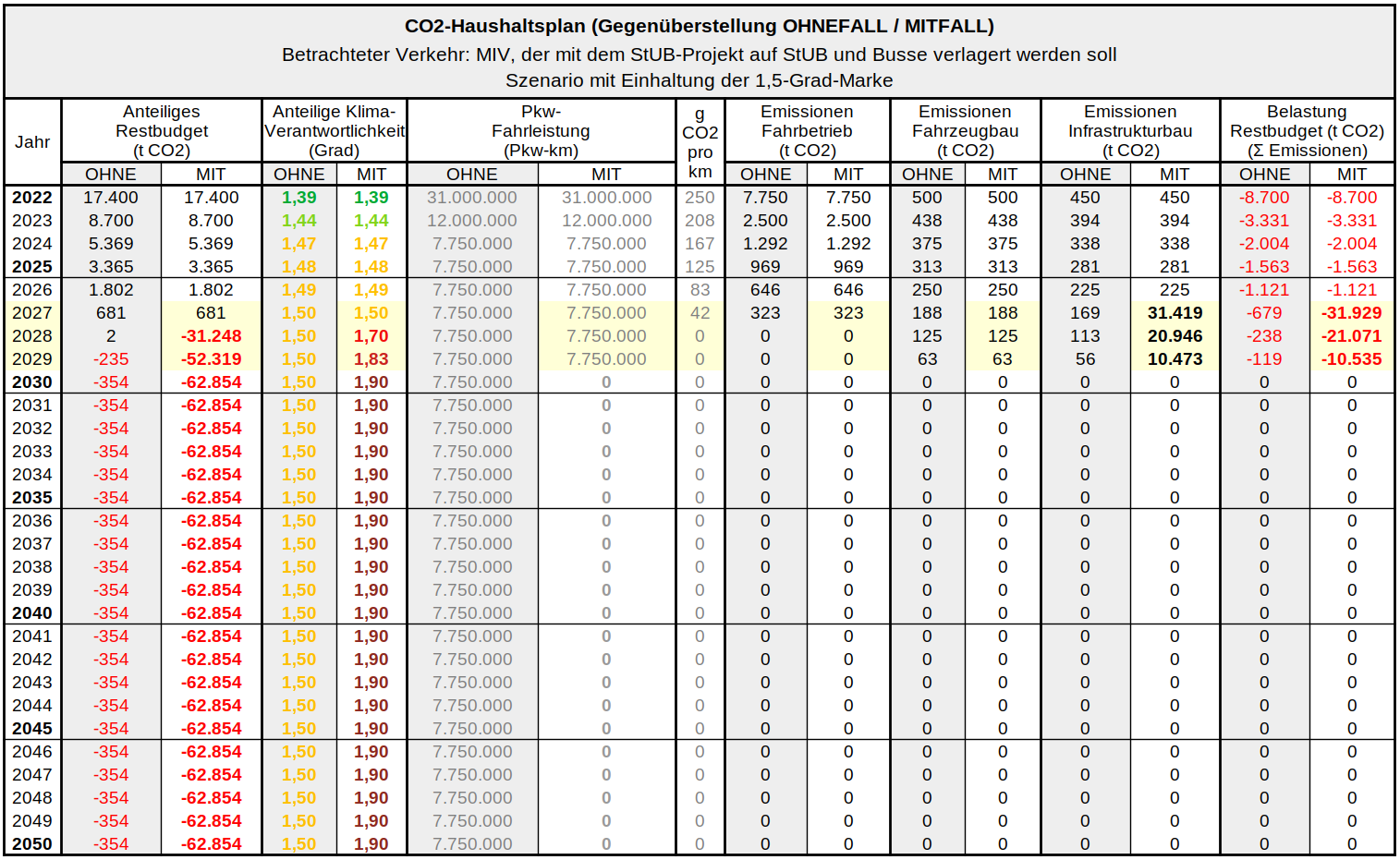1400x860 pixels.
Task: Select the red value '-31.929'
Action: point(1351,313)
